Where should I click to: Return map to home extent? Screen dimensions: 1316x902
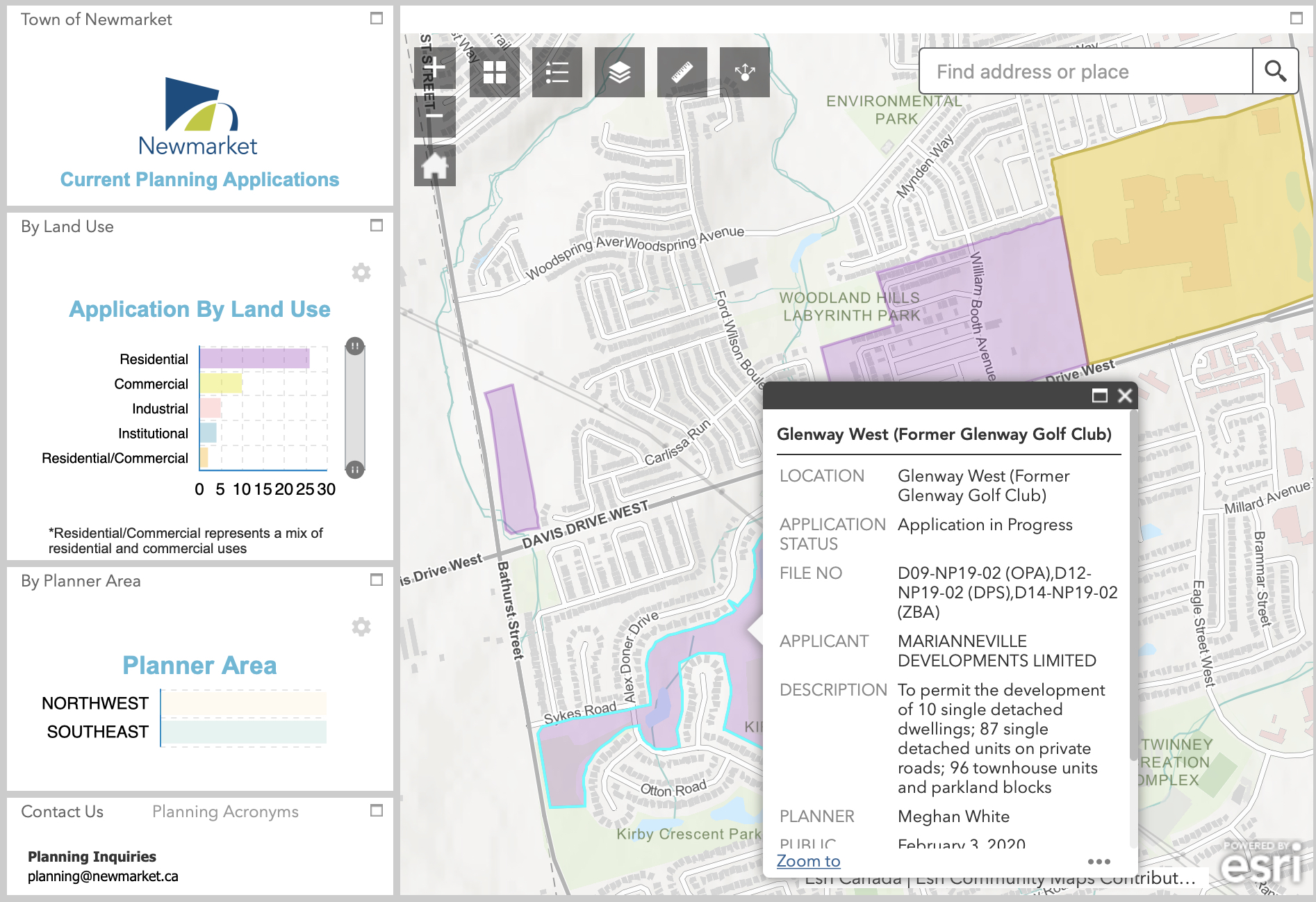tap(435, 165)
